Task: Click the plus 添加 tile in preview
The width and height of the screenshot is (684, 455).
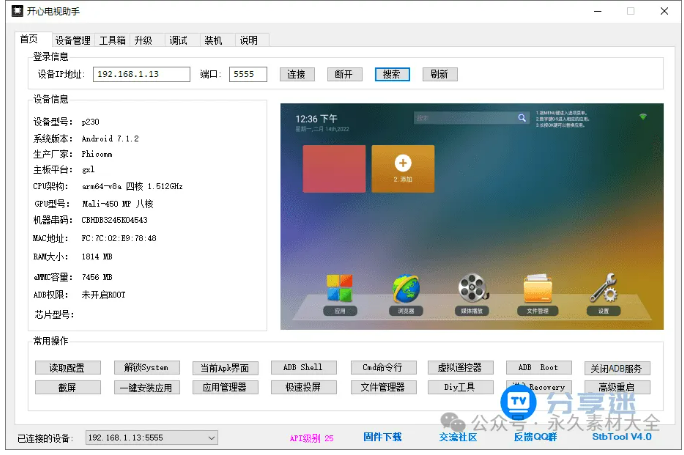Action: (x=402, y=166)
